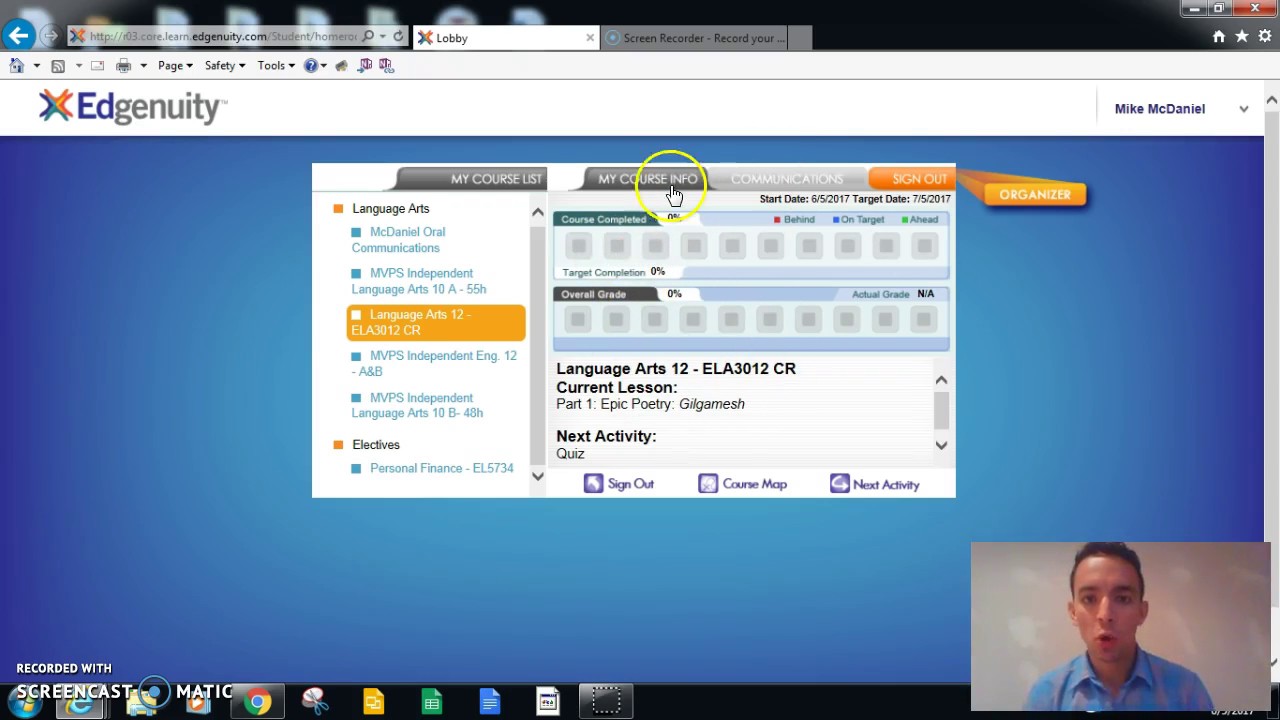Go to the Next Activity link

[x=885, y=485]
